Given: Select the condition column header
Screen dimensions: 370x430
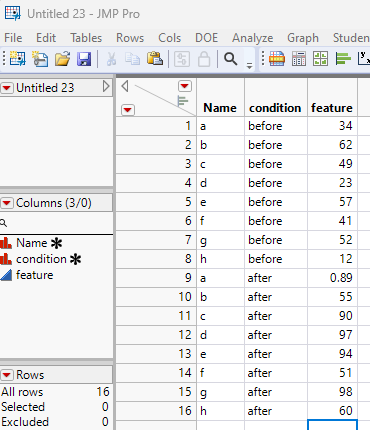Looking at the screenshot, I should click(275, 108).
